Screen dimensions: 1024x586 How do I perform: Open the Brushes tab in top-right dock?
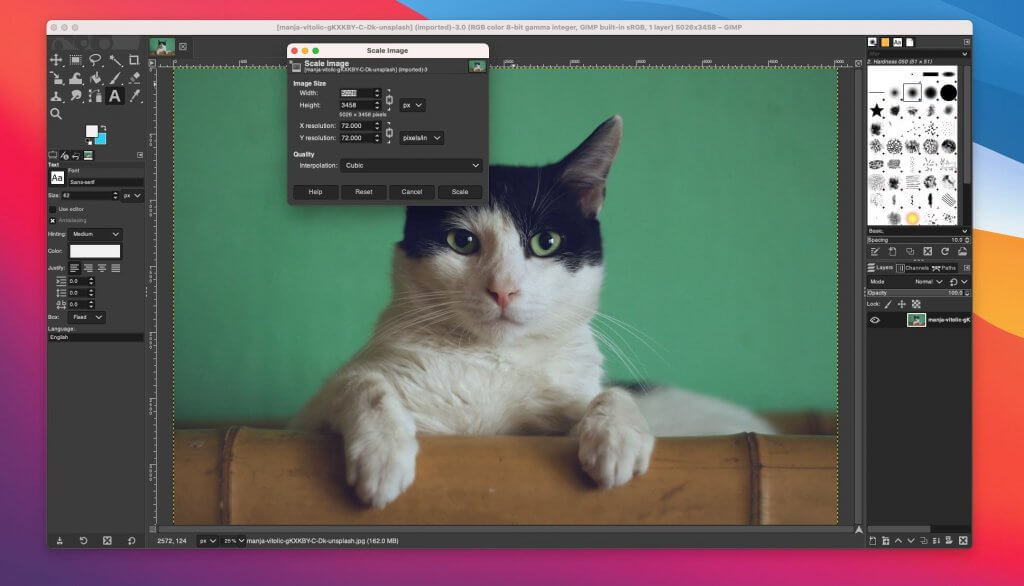[872, 42]
